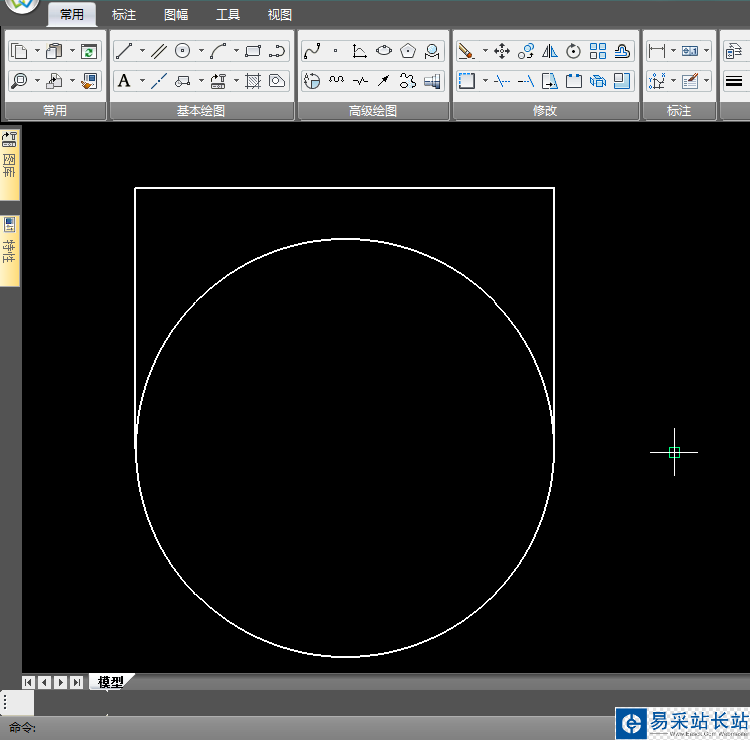This screenshot has height=740, width=750.
Task: Select the Text tool (A icon)
Action: pyautogui.click(x=124, y=81)
